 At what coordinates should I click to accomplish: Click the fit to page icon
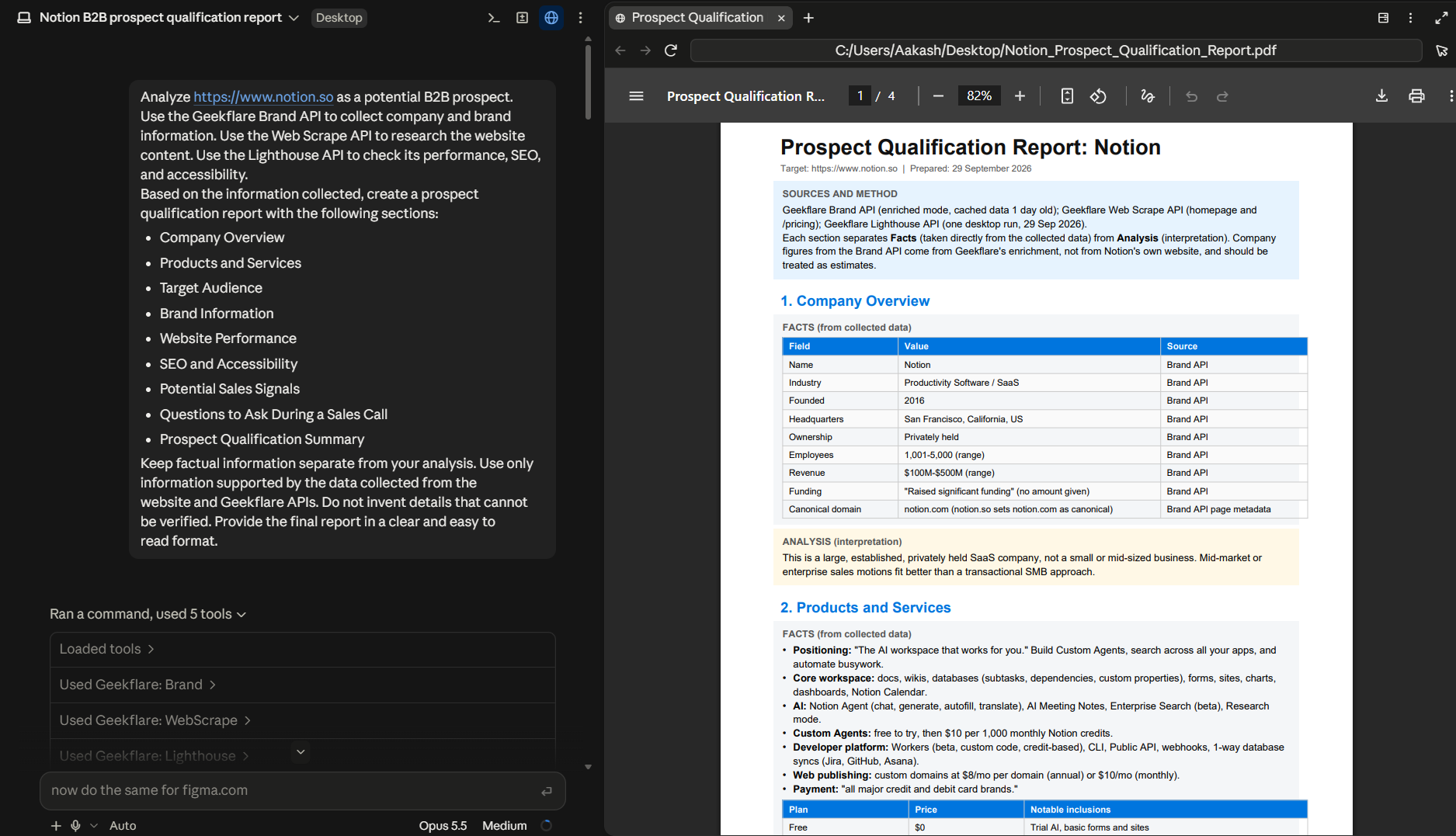[x=1067, y=96]
